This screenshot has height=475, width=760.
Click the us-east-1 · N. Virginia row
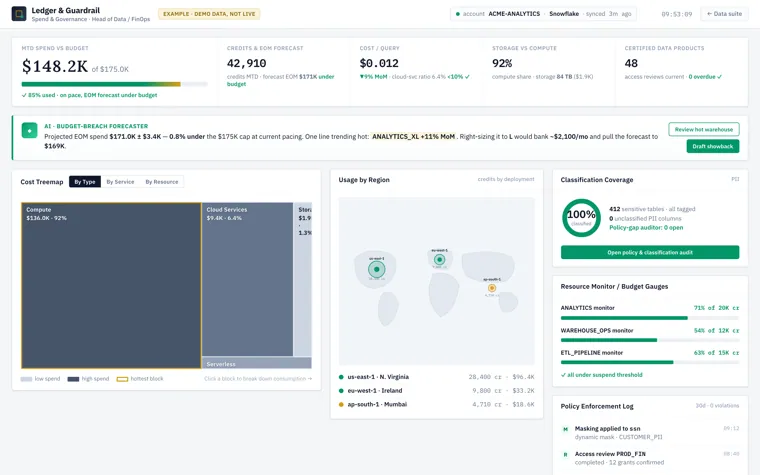click(x=436, y=377)
